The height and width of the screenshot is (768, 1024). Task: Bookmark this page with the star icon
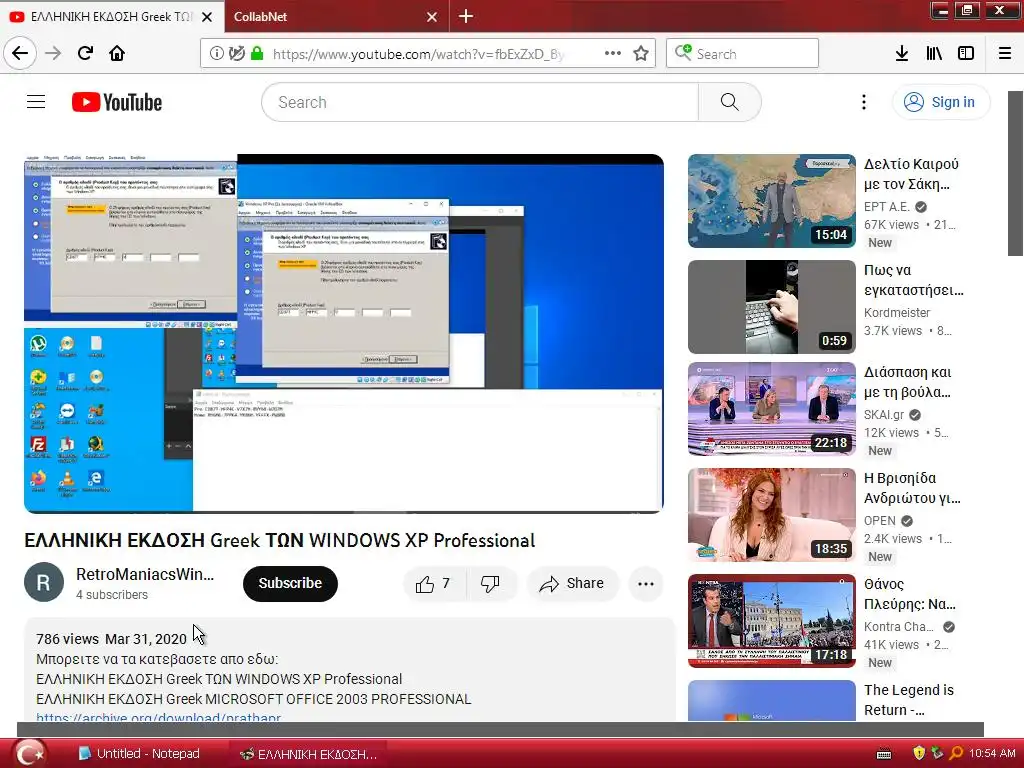[641, 54]
